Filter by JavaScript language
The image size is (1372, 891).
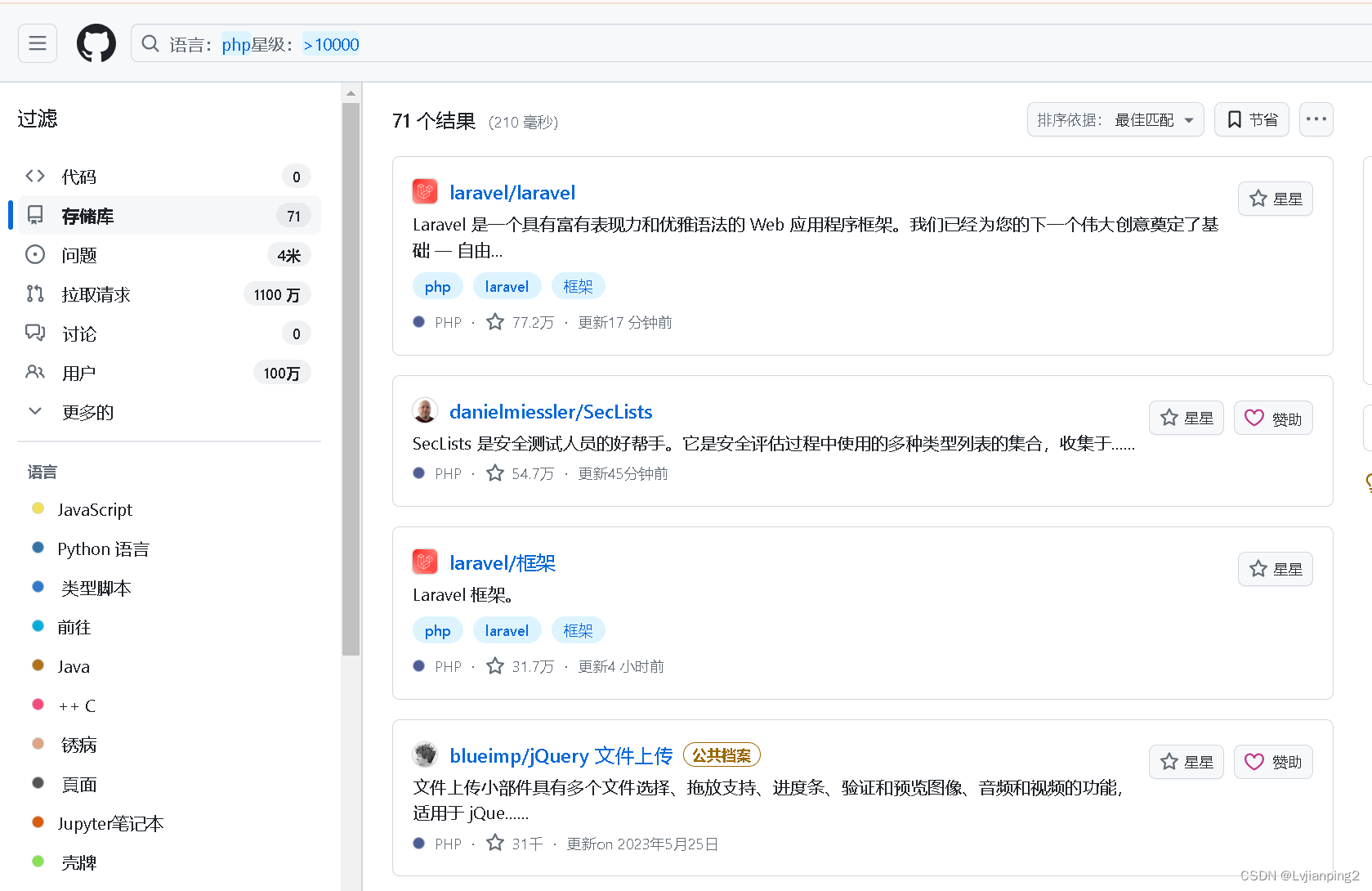click(95, 509)
